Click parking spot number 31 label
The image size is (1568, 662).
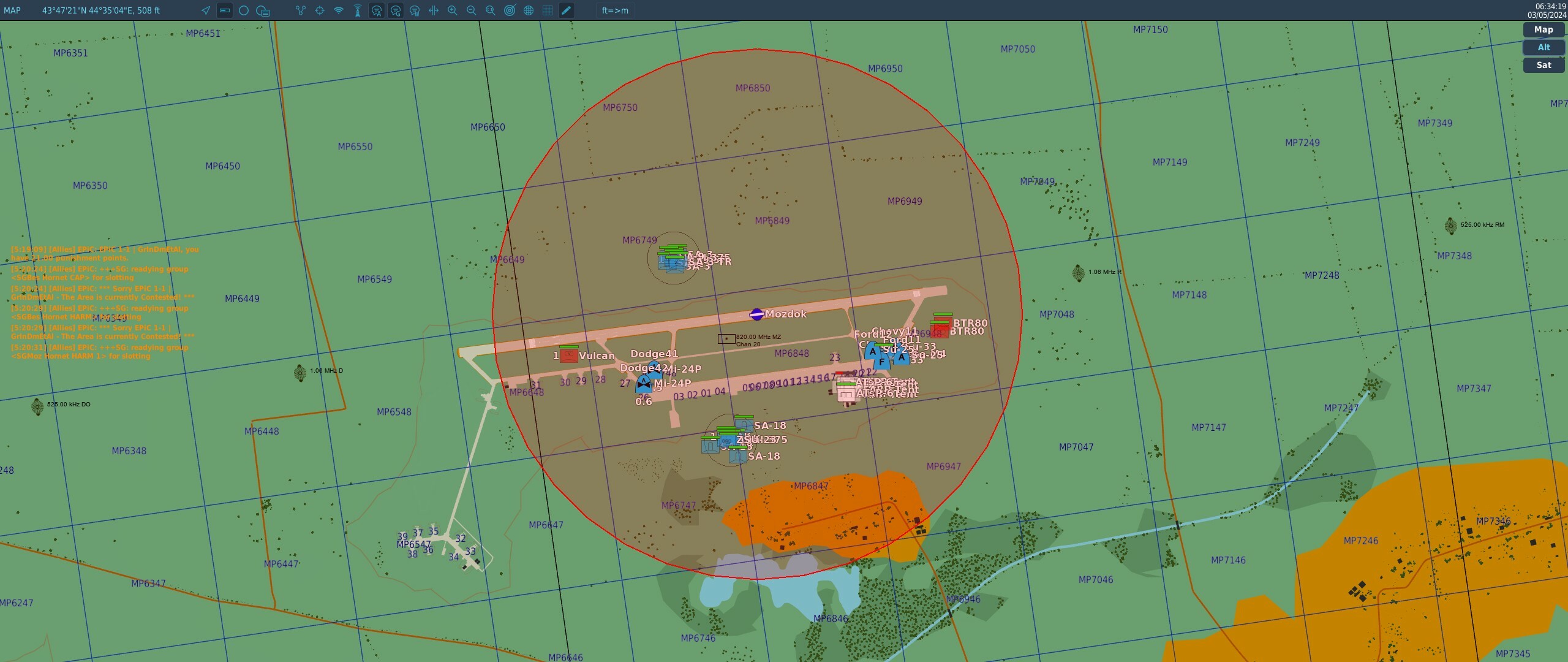(536, 386)
